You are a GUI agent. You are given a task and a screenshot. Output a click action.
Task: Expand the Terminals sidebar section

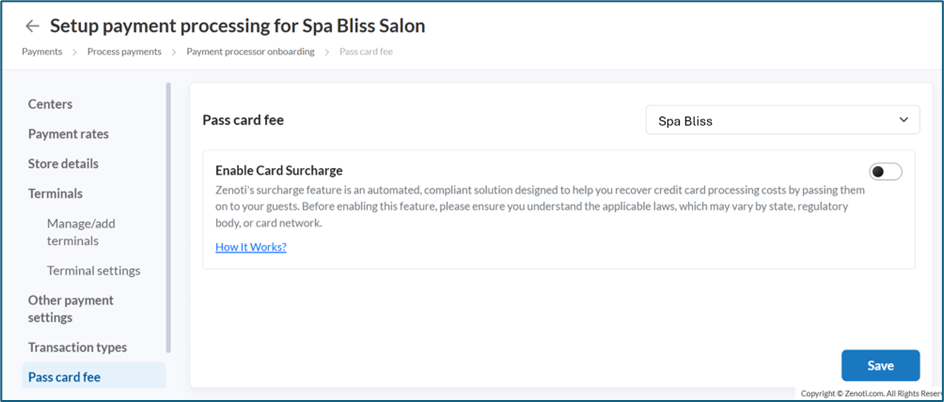tap(55, 193)
